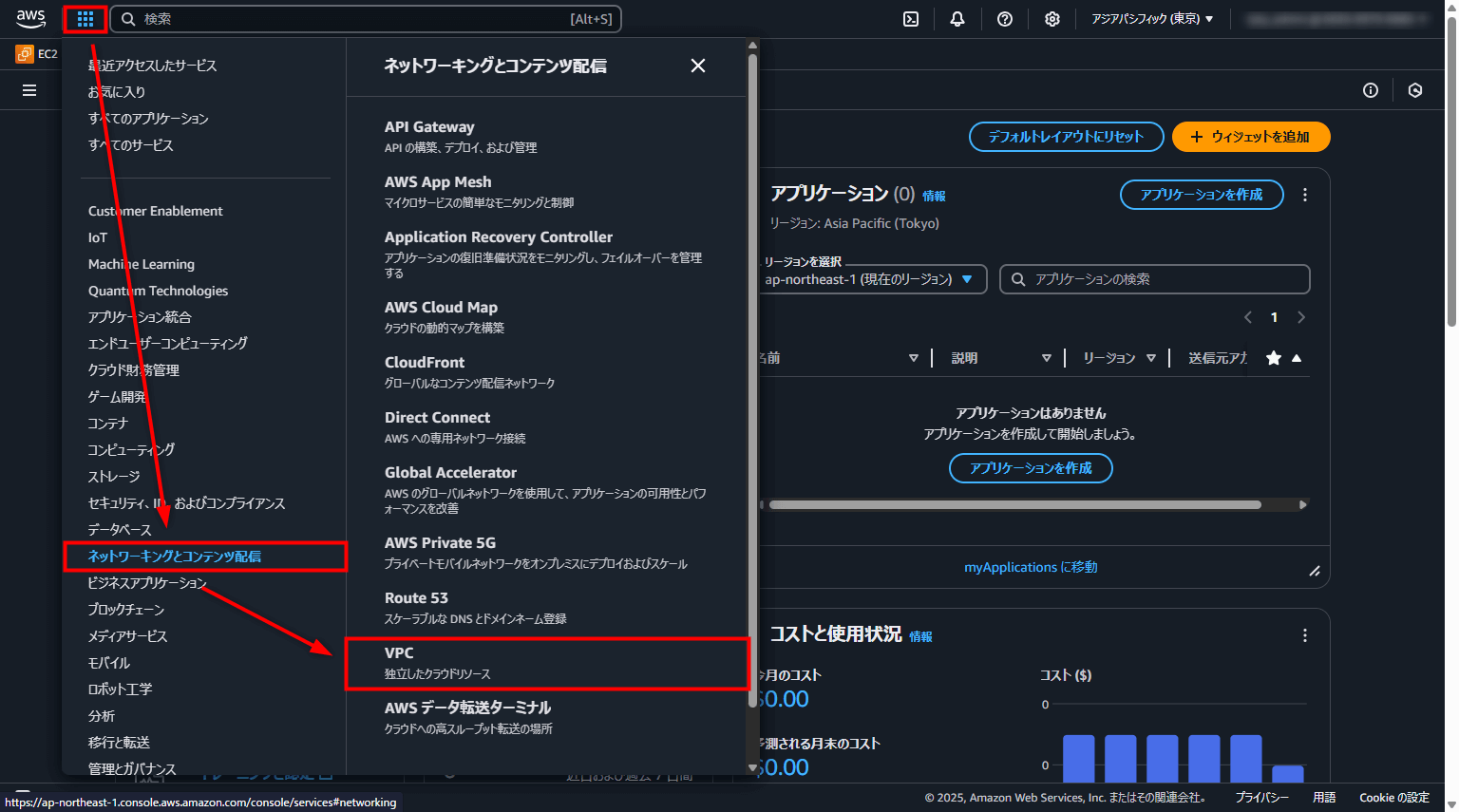Click the ascending sort triangle beside star
The height and width of the screenshot is (812, 1459).
point(1297,358)
